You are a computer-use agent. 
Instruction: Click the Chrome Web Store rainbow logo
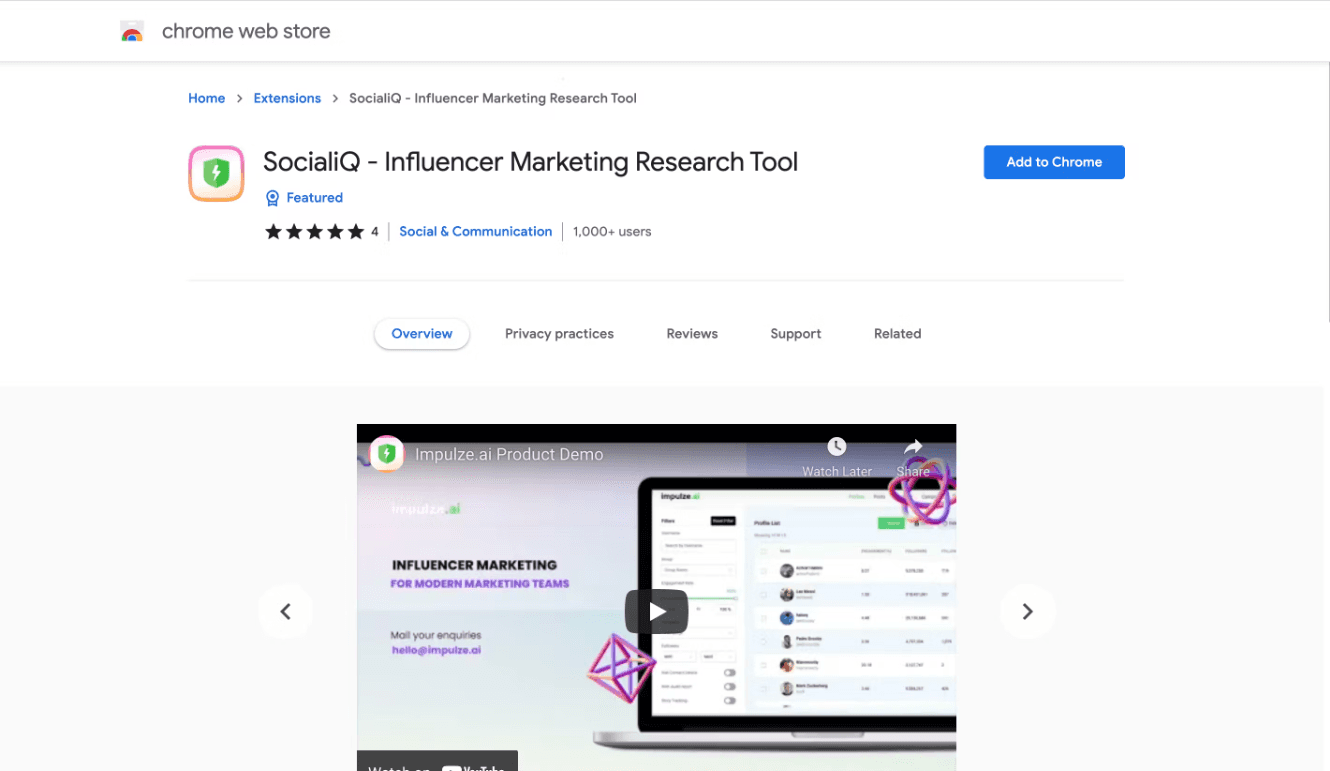pyautogui.click(x=132, y=31)
